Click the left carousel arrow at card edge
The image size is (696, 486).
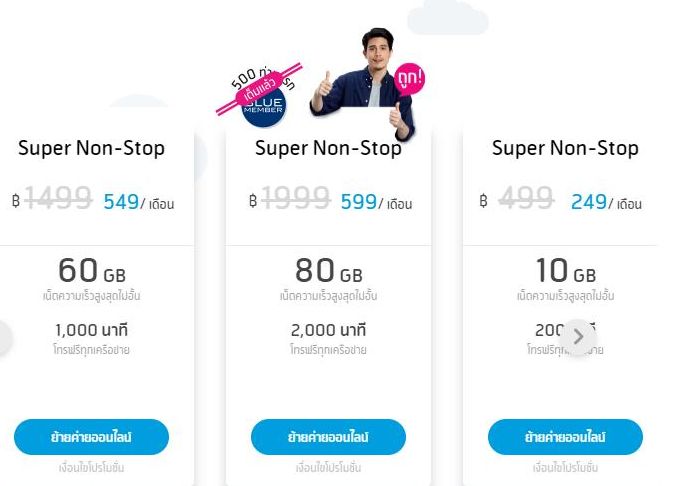[x=3, y=338]
